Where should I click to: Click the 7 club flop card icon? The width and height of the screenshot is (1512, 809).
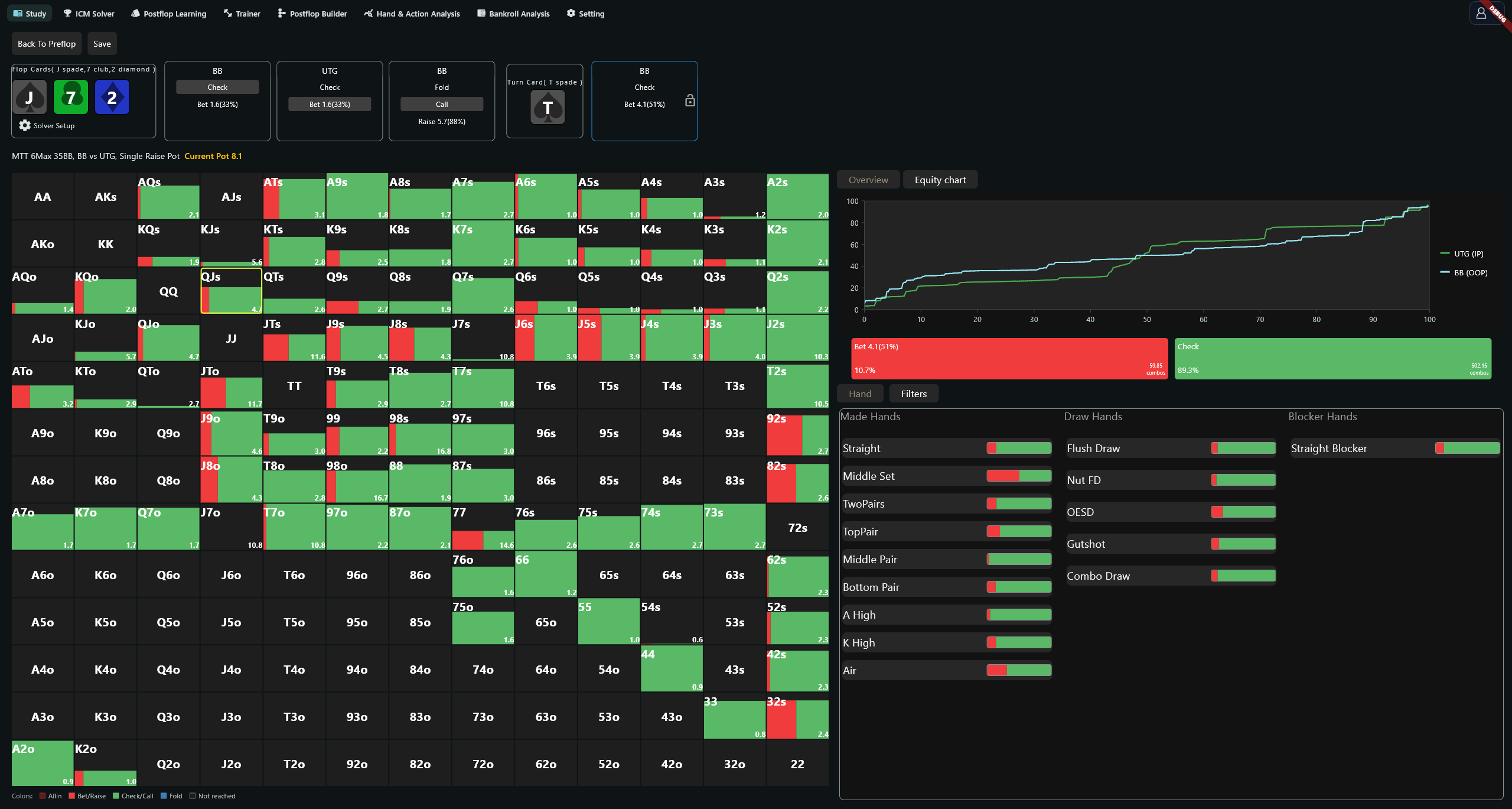pos(71,97)
